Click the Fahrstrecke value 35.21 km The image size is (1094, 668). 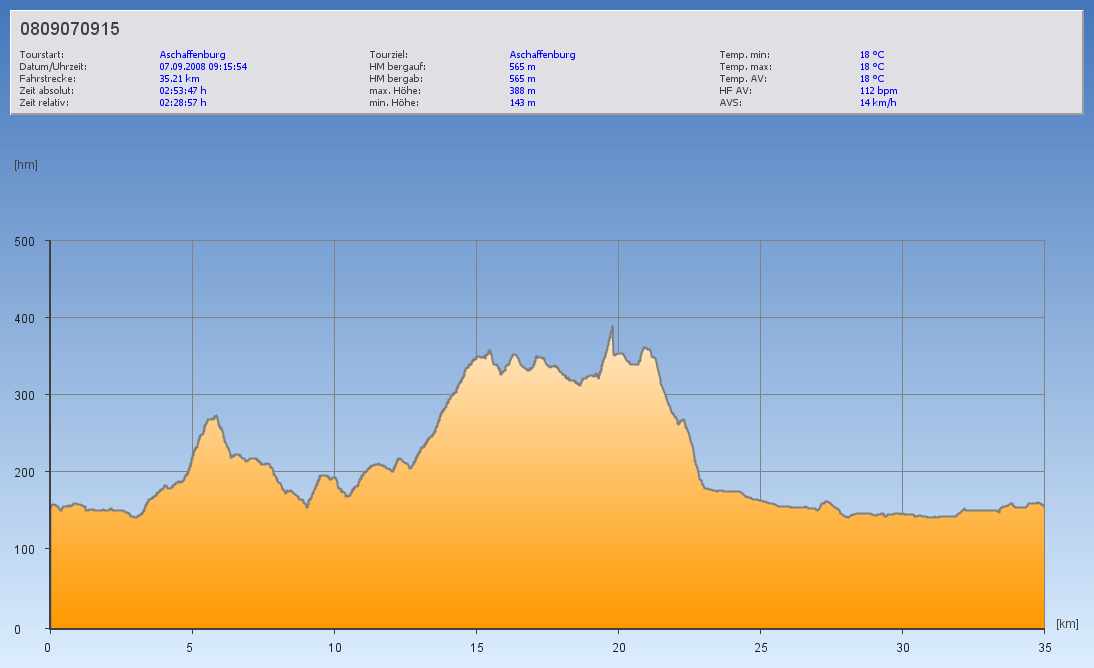(x=180, y=78)
